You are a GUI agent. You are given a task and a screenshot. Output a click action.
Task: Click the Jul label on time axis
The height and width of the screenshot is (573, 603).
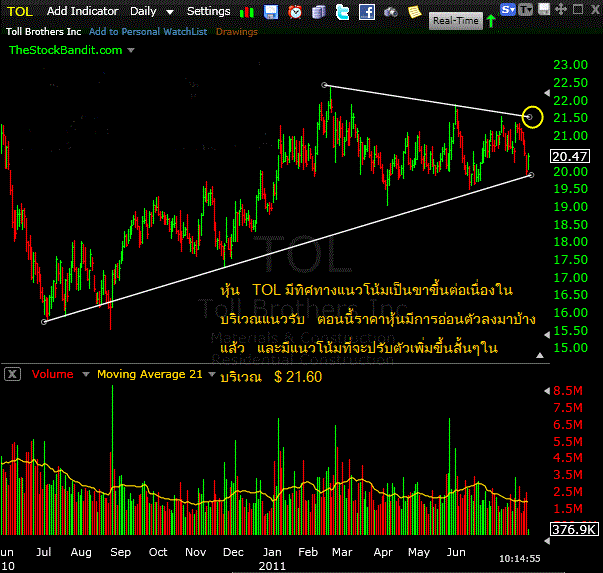coord(43,552)
